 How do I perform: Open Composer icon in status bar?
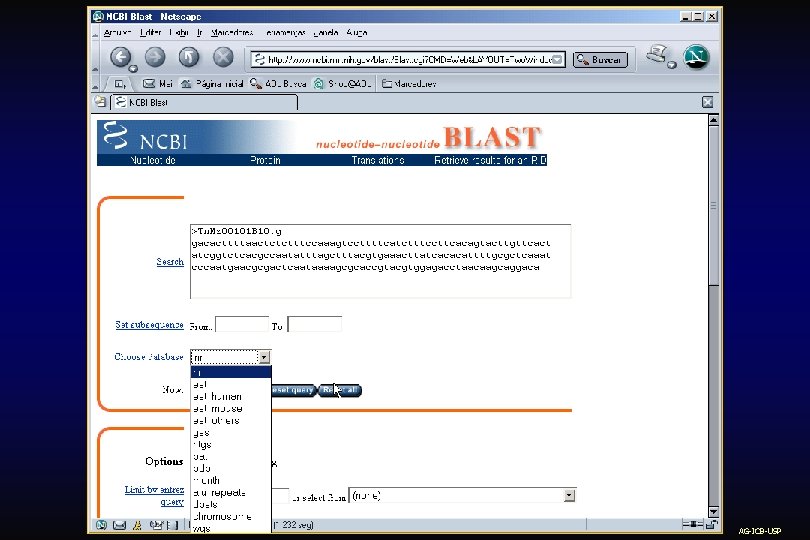coord(155,525)
